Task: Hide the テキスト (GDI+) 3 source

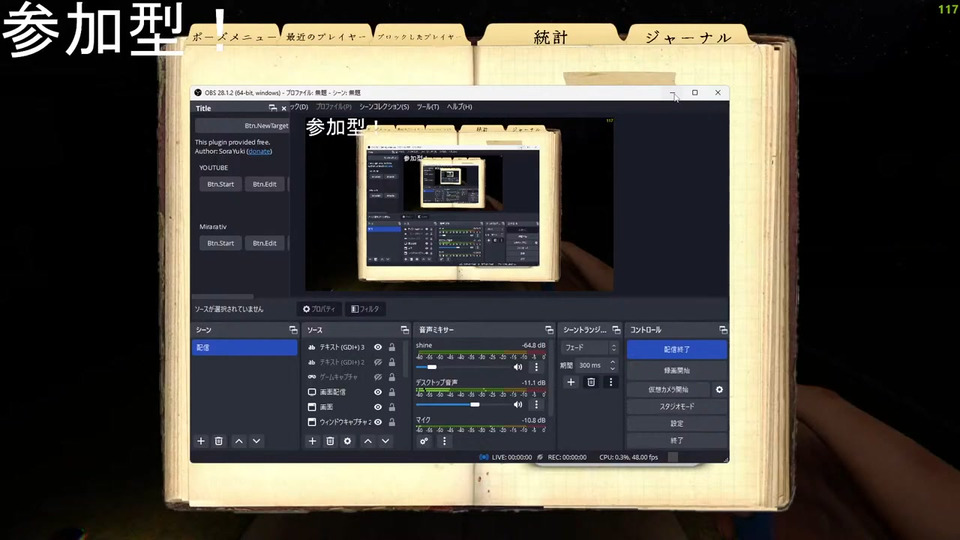Action: (x=378, y=347)
